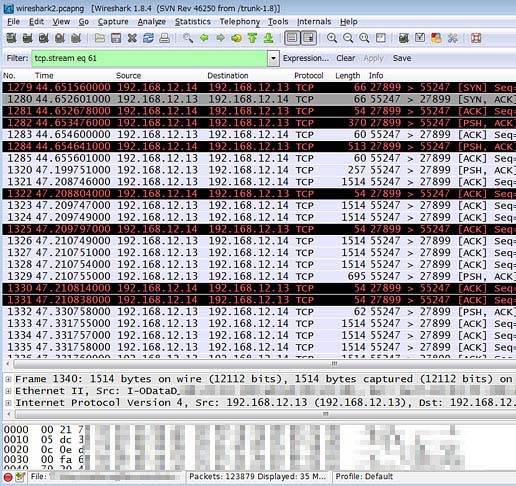Open the Analyze menu
The width and height of the screenshot is (516, 486).
152,22
